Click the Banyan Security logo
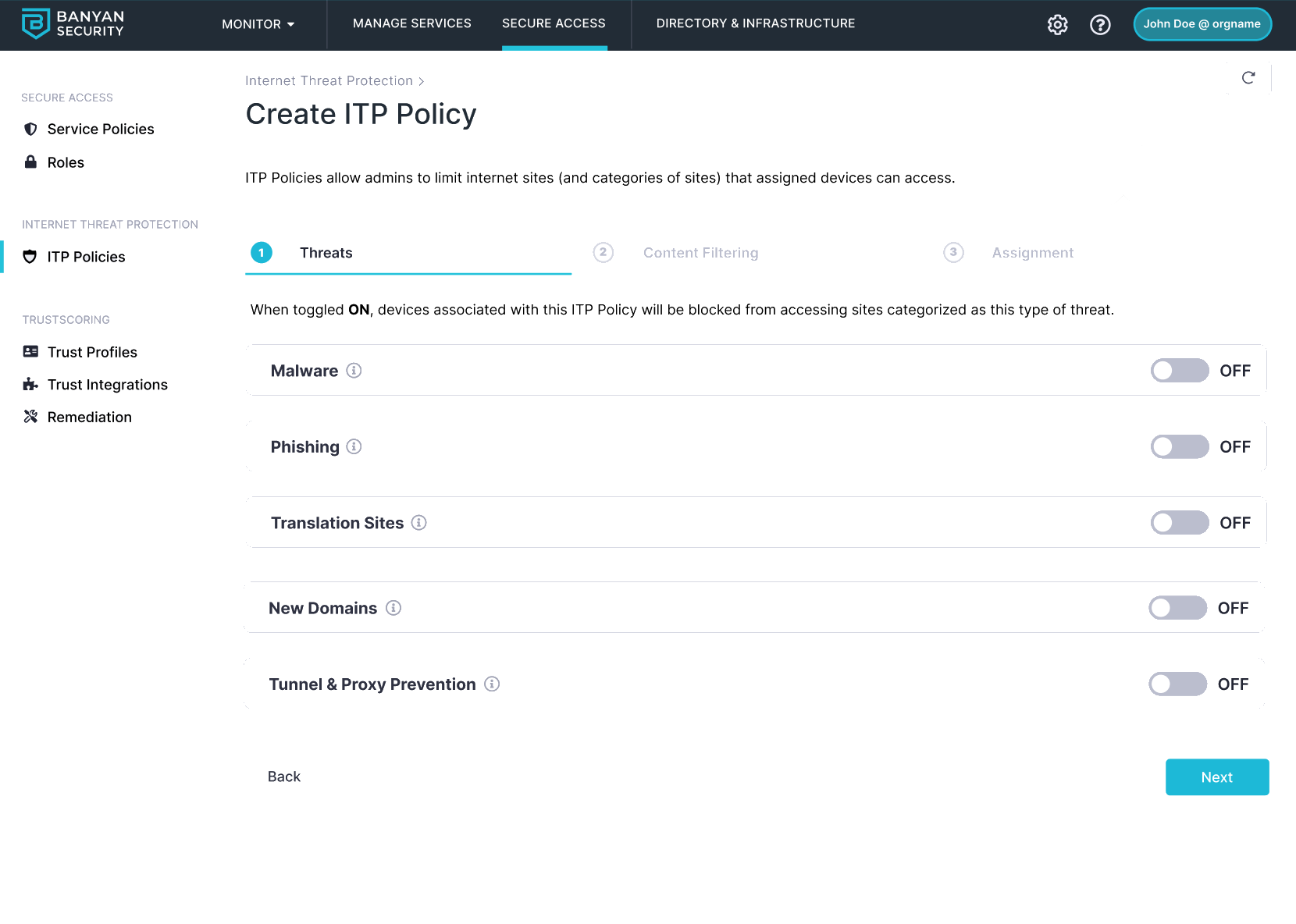This screenshot has width=1296, height=924. 73,23
